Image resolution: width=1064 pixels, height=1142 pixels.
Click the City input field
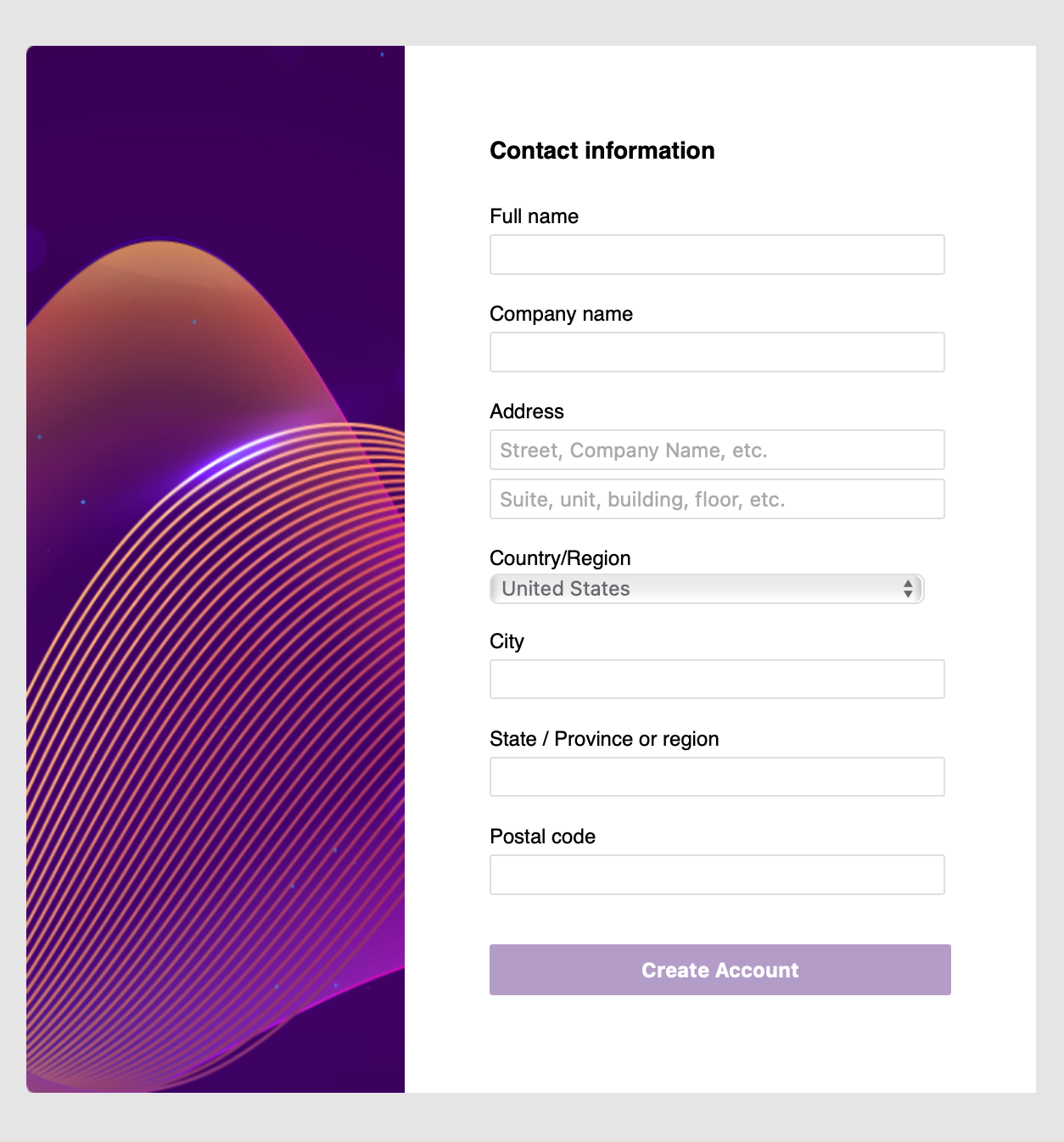(x=717, y=680)
